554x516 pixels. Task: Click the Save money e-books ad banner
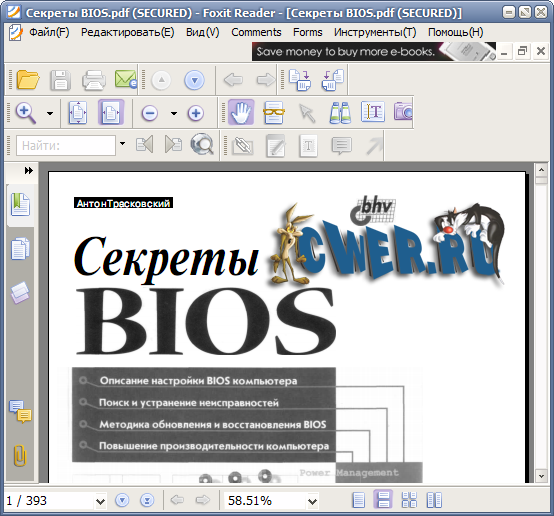pos(373,52)
